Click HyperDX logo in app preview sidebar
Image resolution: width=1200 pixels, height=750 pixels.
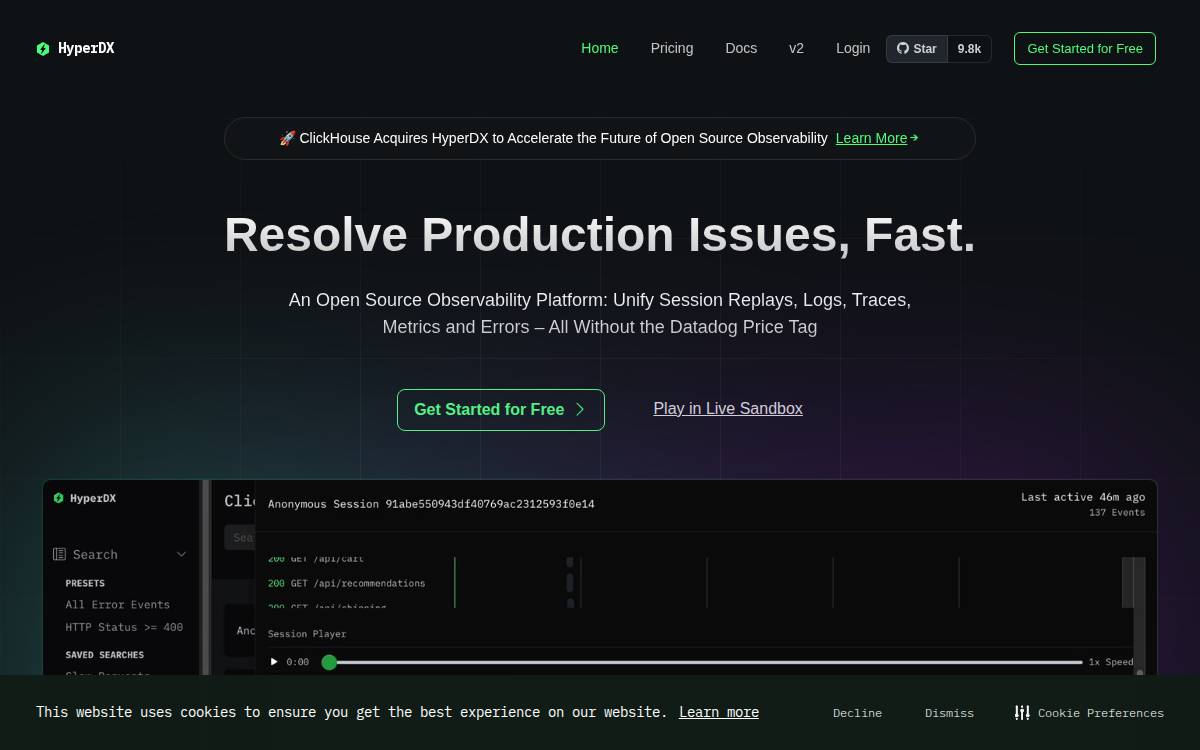pyautogui.click(x=84, y=498)
